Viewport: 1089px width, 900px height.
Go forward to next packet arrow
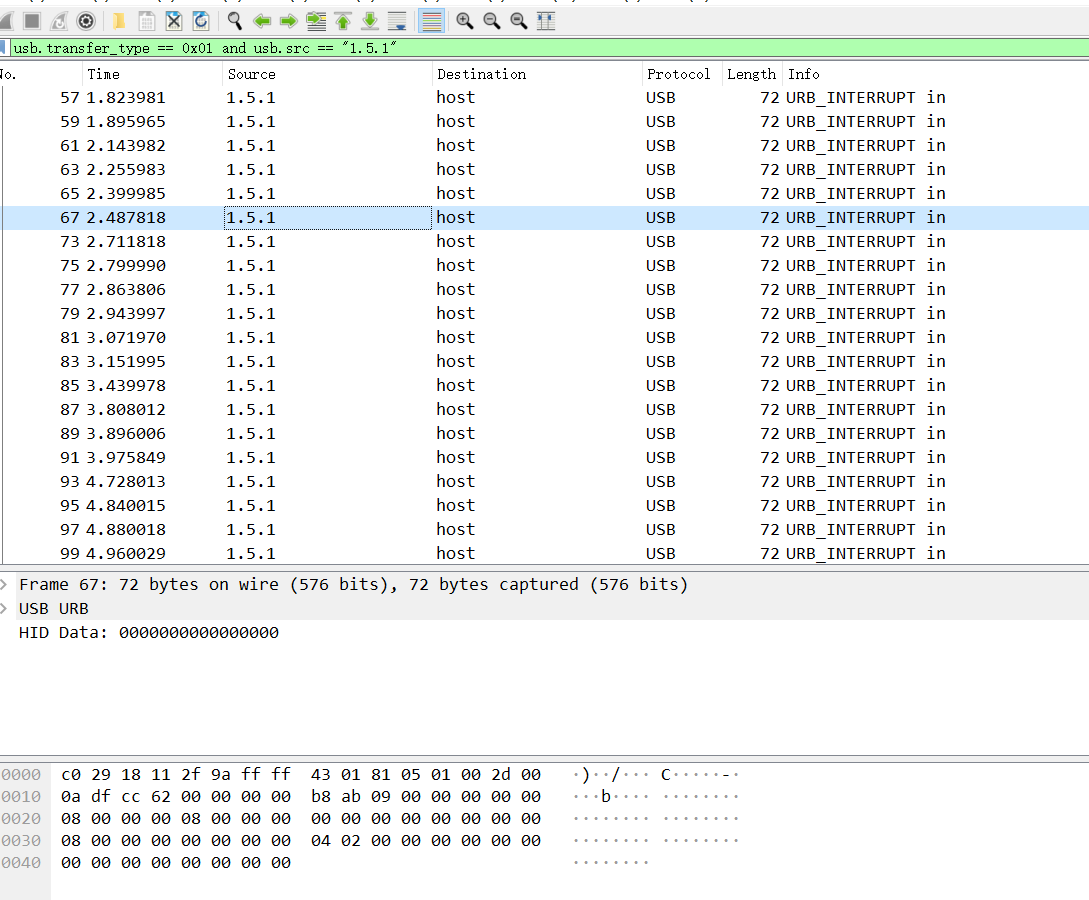pyautogui.click(x=289, y=20)
